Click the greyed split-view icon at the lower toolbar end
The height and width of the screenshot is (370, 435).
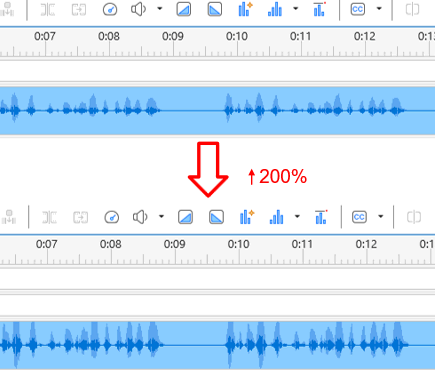pyautogui.click(x=414, y=217)
